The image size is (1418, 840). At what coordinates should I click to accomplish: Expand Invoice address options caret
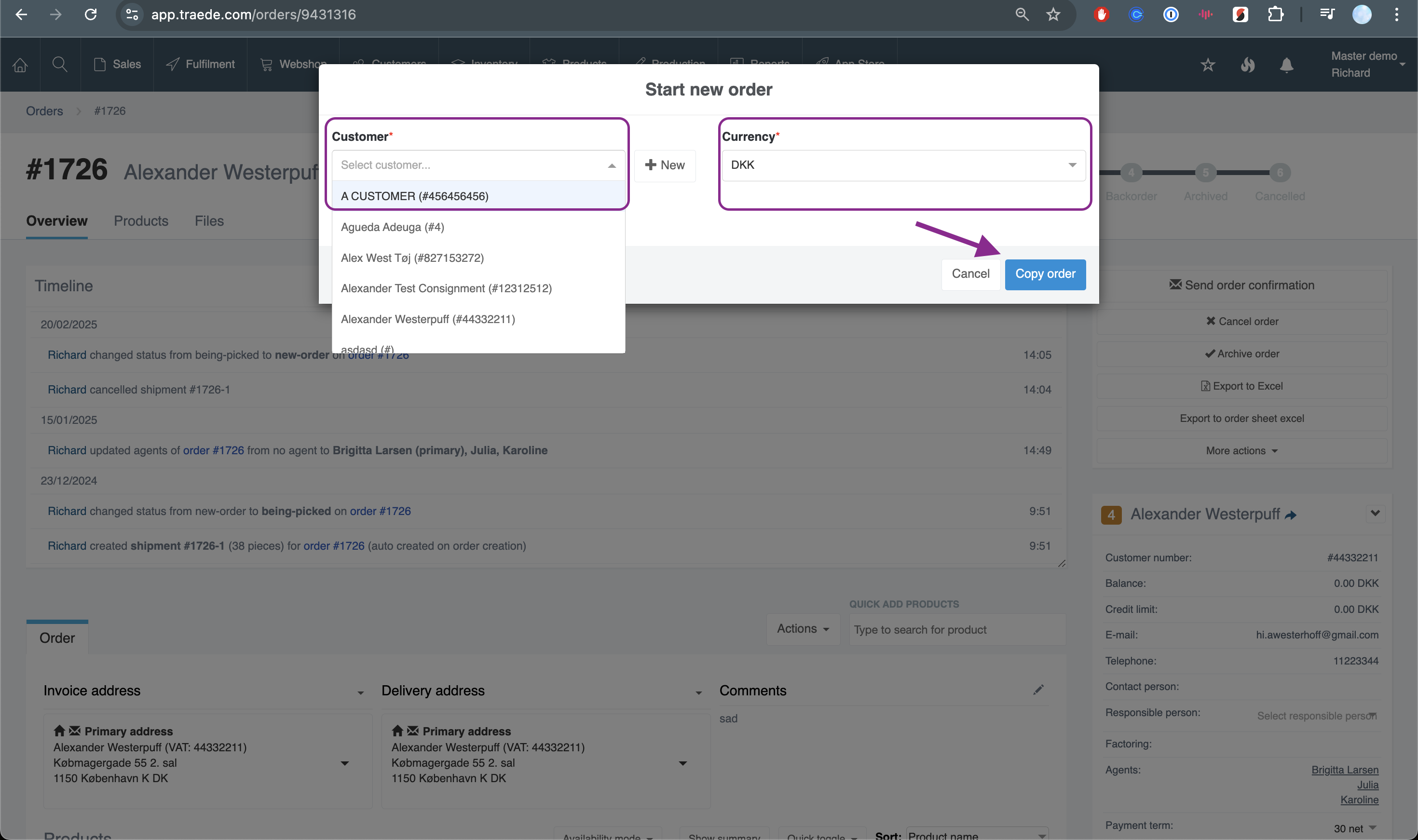click(361, 693)
